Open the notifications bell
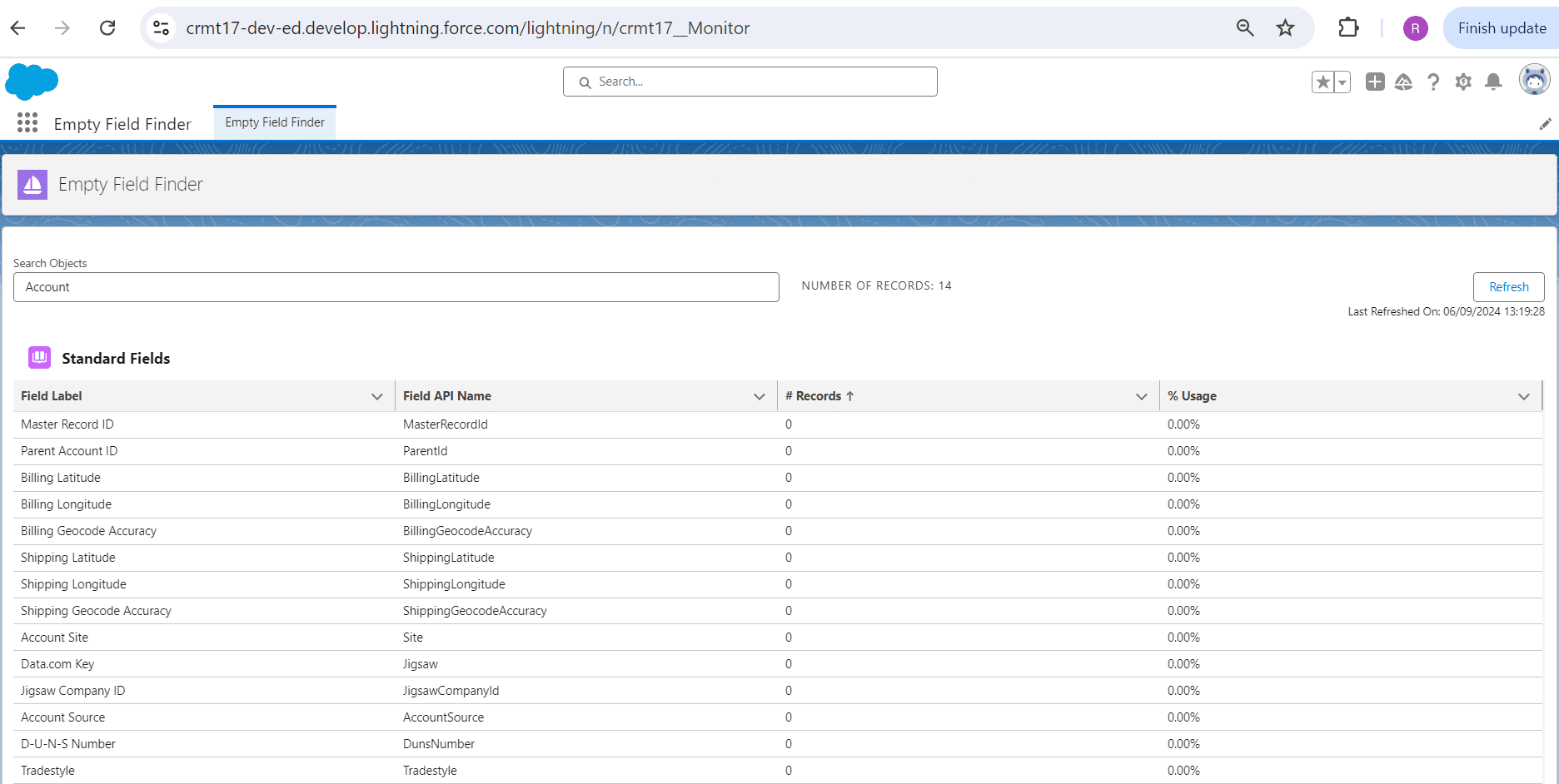The image size is (1559, 784). [1493, 82]
